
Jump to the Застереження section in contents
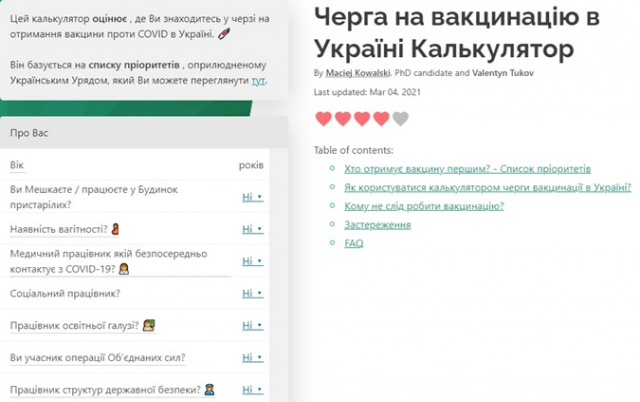click(377, 225)
